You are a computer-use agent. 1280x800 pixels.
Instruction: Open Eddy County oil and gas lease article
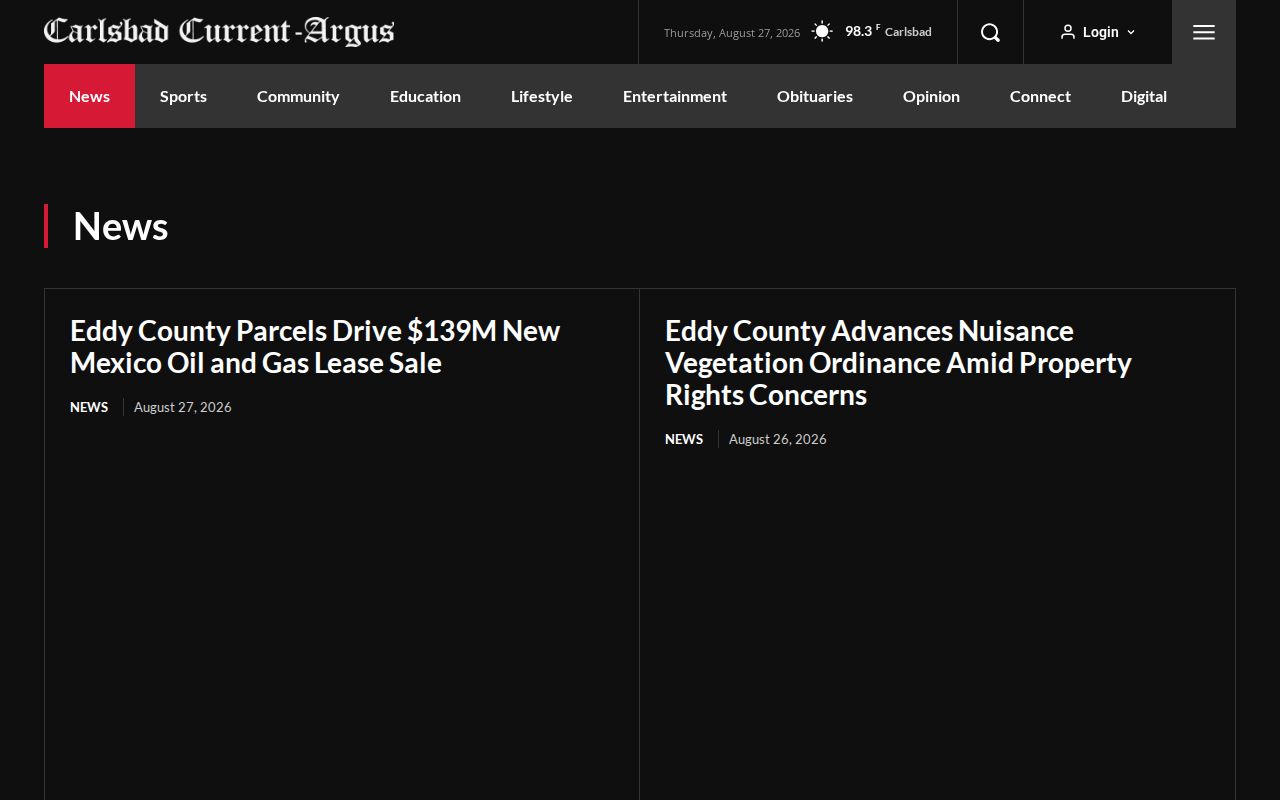coord(315,347)
